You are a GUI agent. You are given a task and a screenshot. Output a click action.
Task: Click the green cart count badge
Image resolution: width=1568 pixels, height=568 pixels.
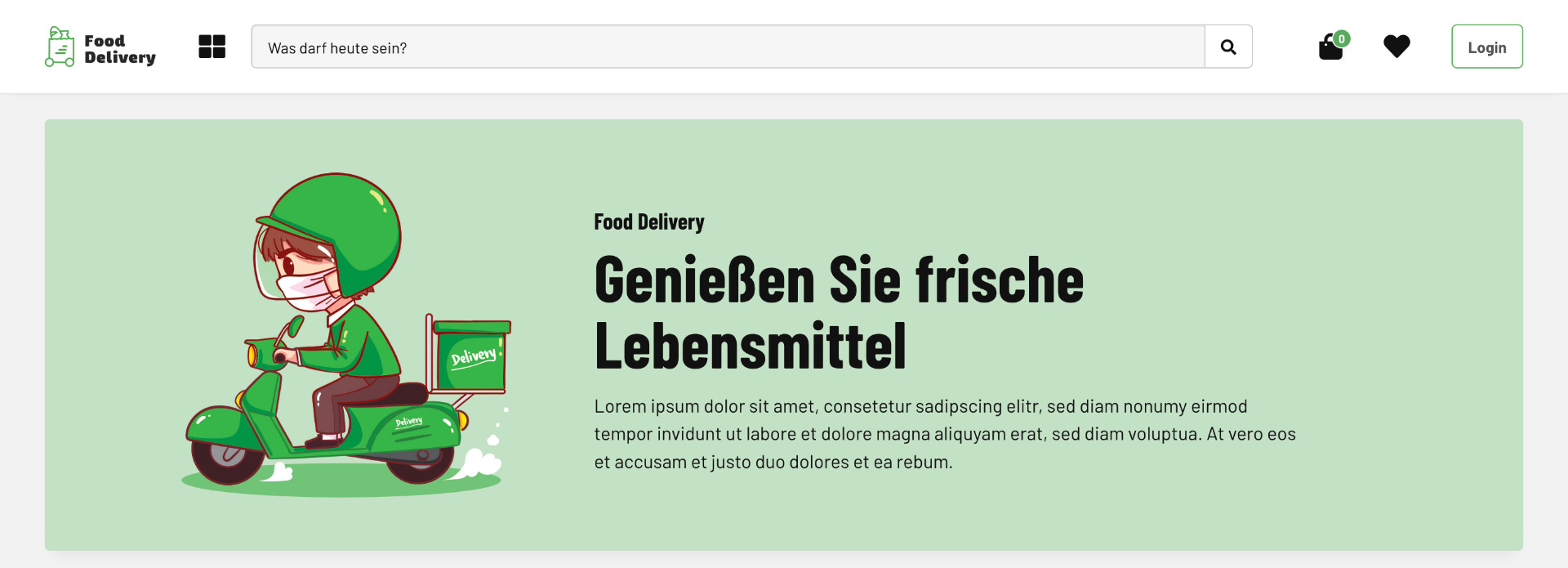(1342, 38)
